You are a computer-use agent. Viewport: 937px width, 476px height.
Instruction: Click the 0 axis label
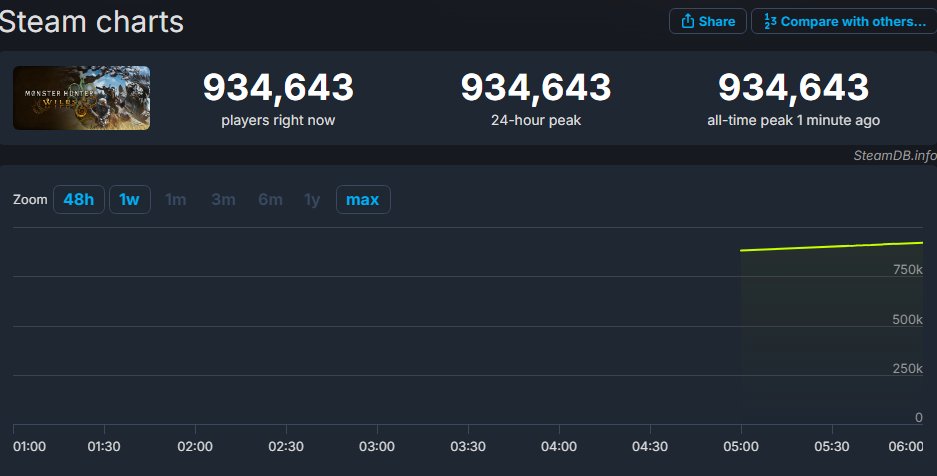point(919,417)
